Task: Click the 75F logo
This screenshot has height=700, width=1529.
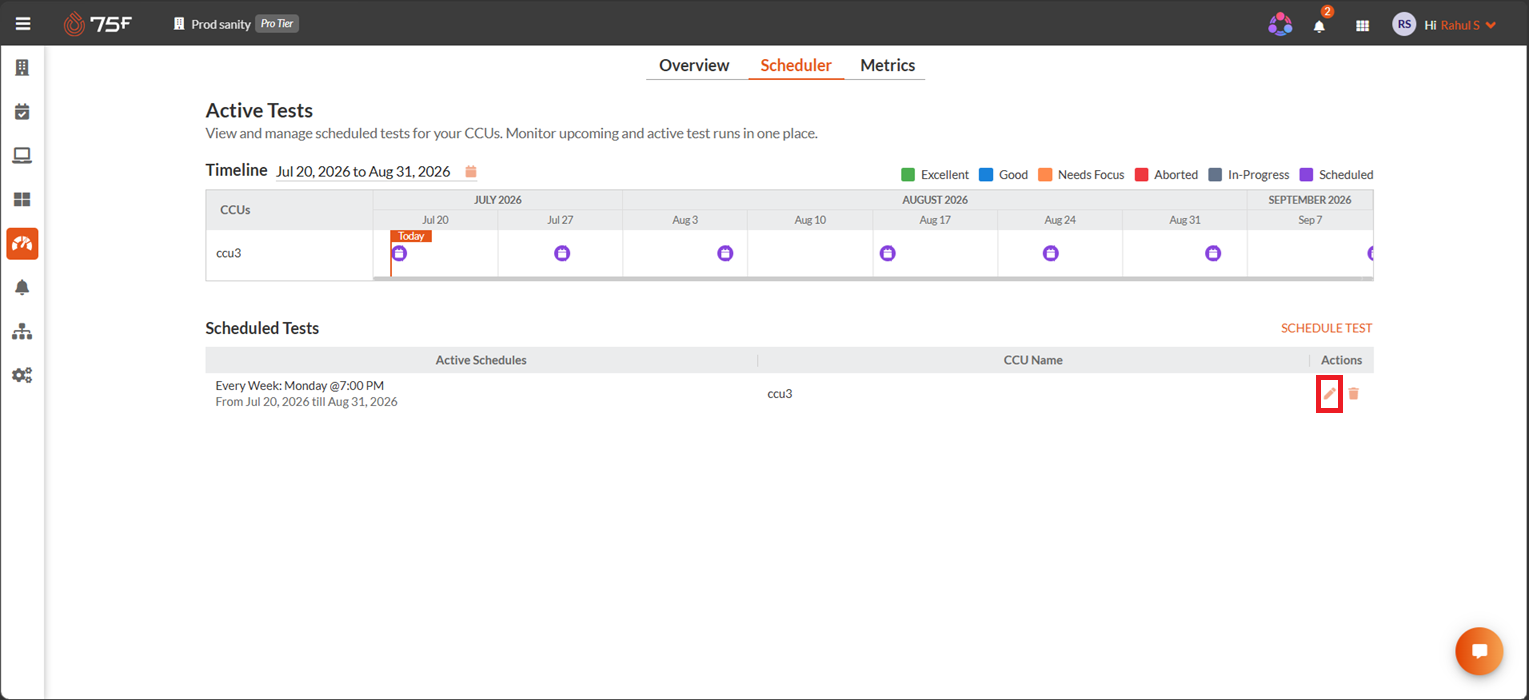Action: point(97,24)
